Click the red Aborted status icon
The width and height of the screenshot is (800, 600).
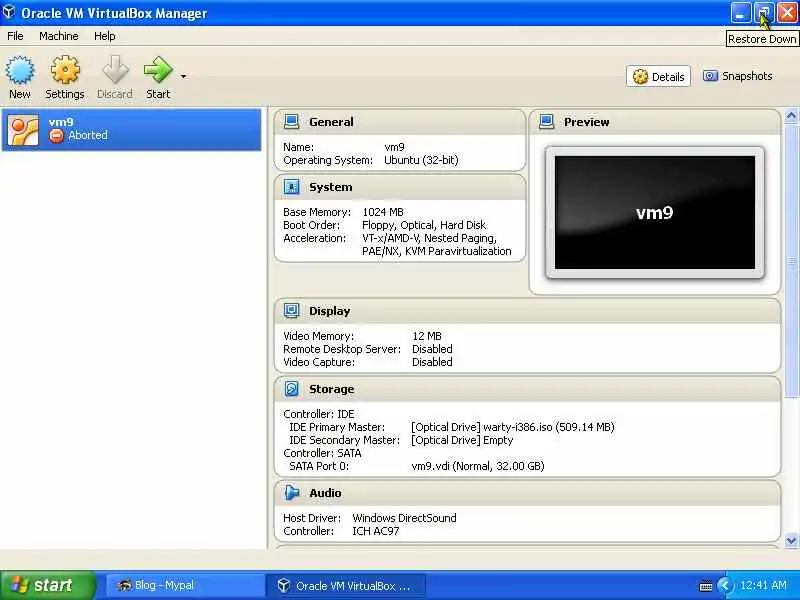coord(56,136)
